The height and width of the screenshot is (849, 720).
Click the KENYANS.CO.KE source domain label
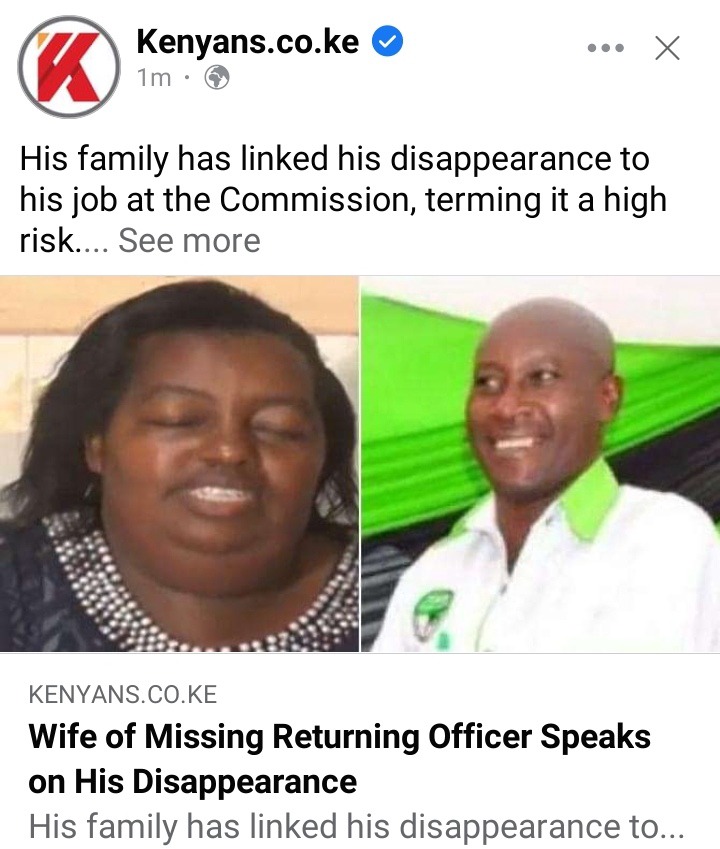(123, 695)
